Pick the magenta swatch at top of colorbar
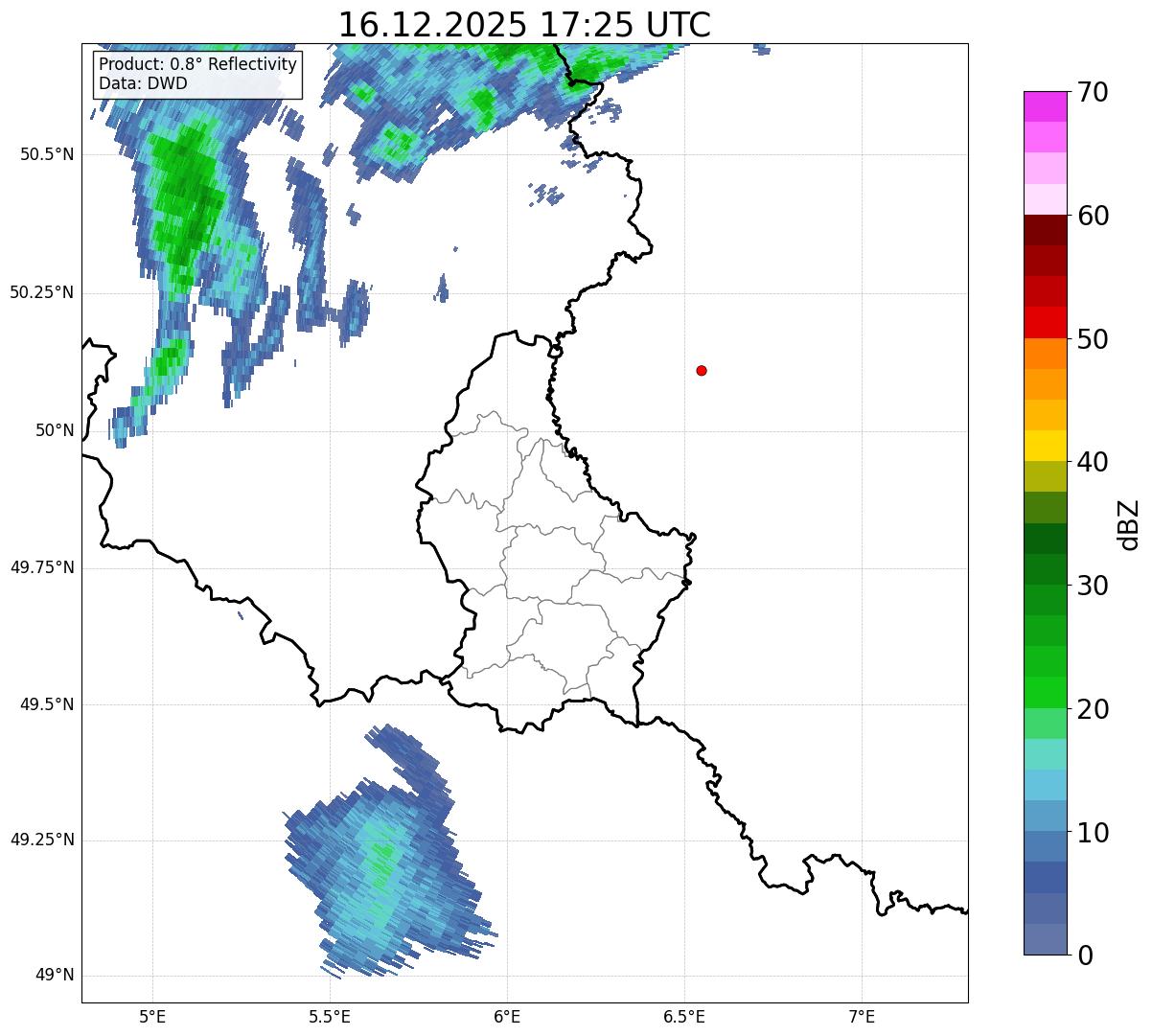The width and height of the screenshot is (1152, 1036). pos(1046,106)
